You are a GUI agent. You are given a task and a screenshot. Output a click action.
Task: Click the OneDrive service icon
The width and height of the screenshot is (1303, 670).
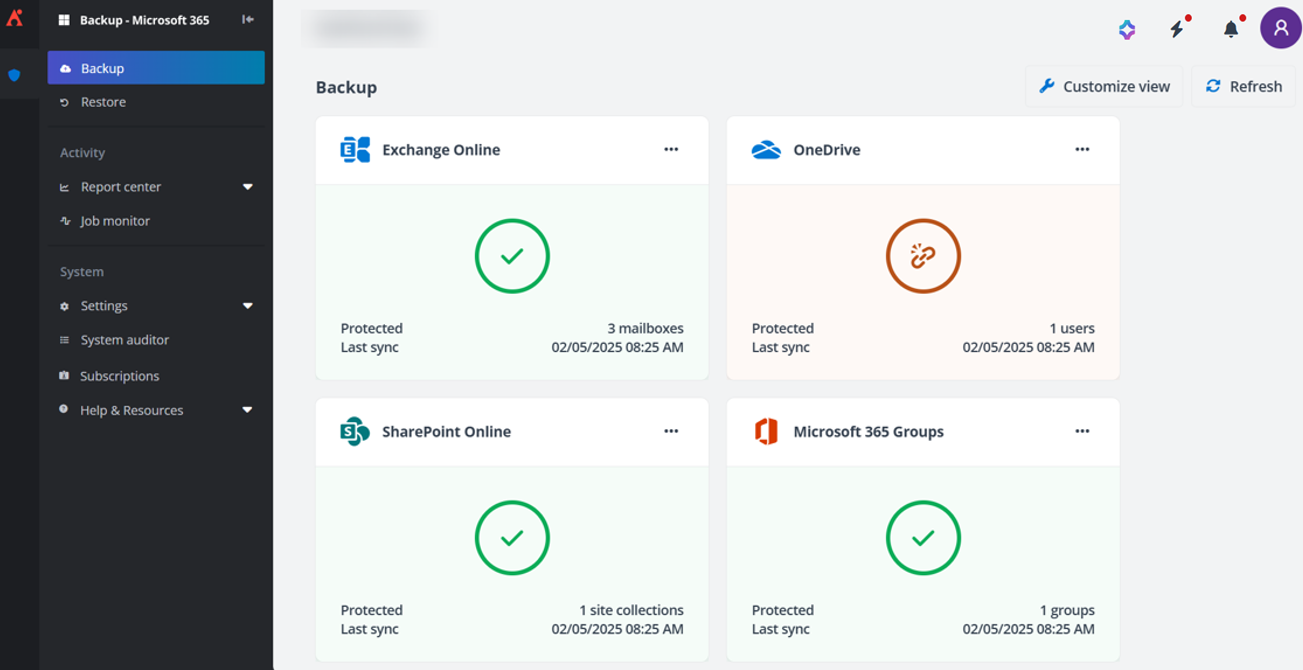[765, 148]
